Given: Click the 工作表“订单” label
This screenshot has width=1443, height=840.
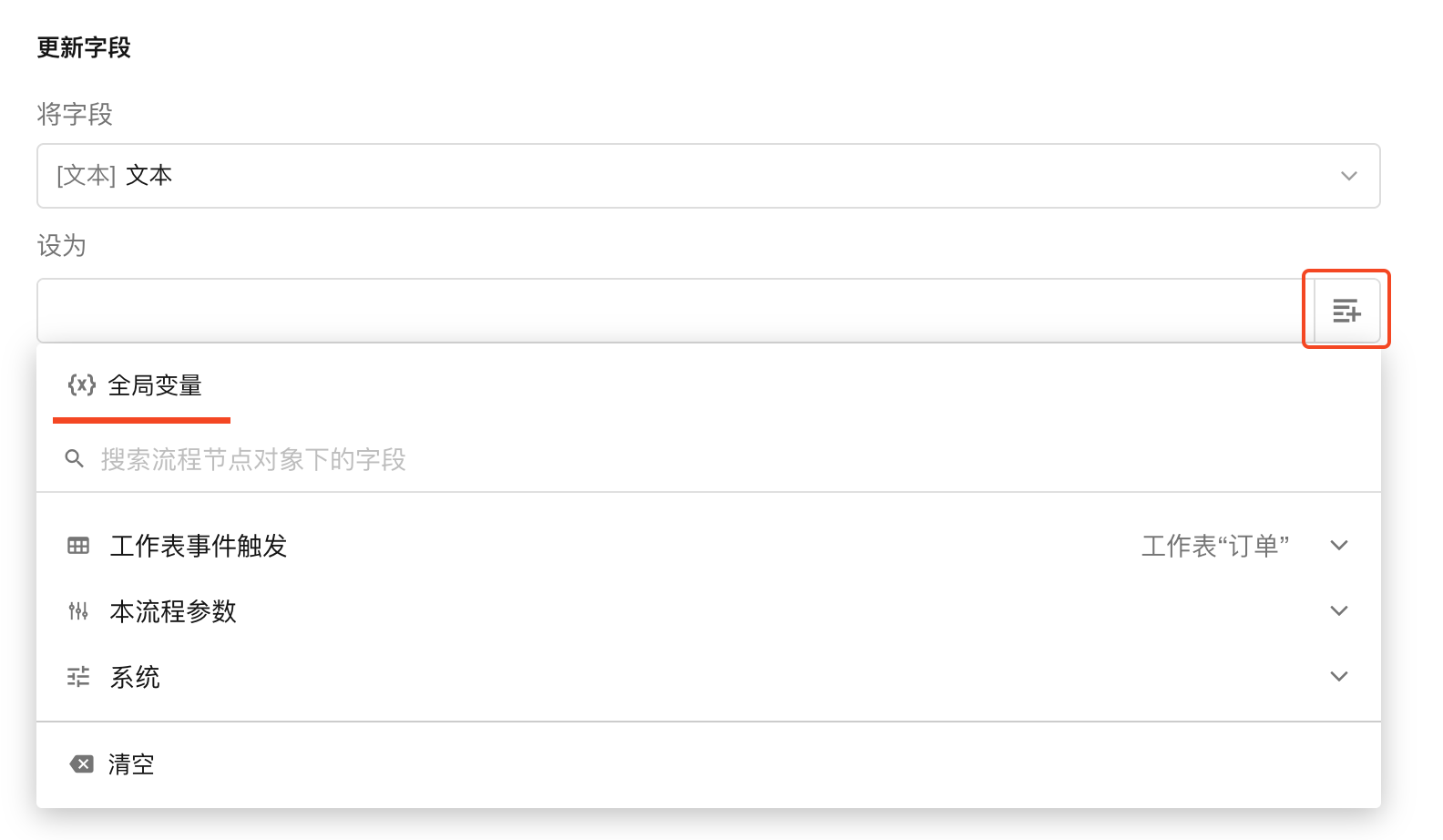Looking at the screenshot, I should [1215, 546].
